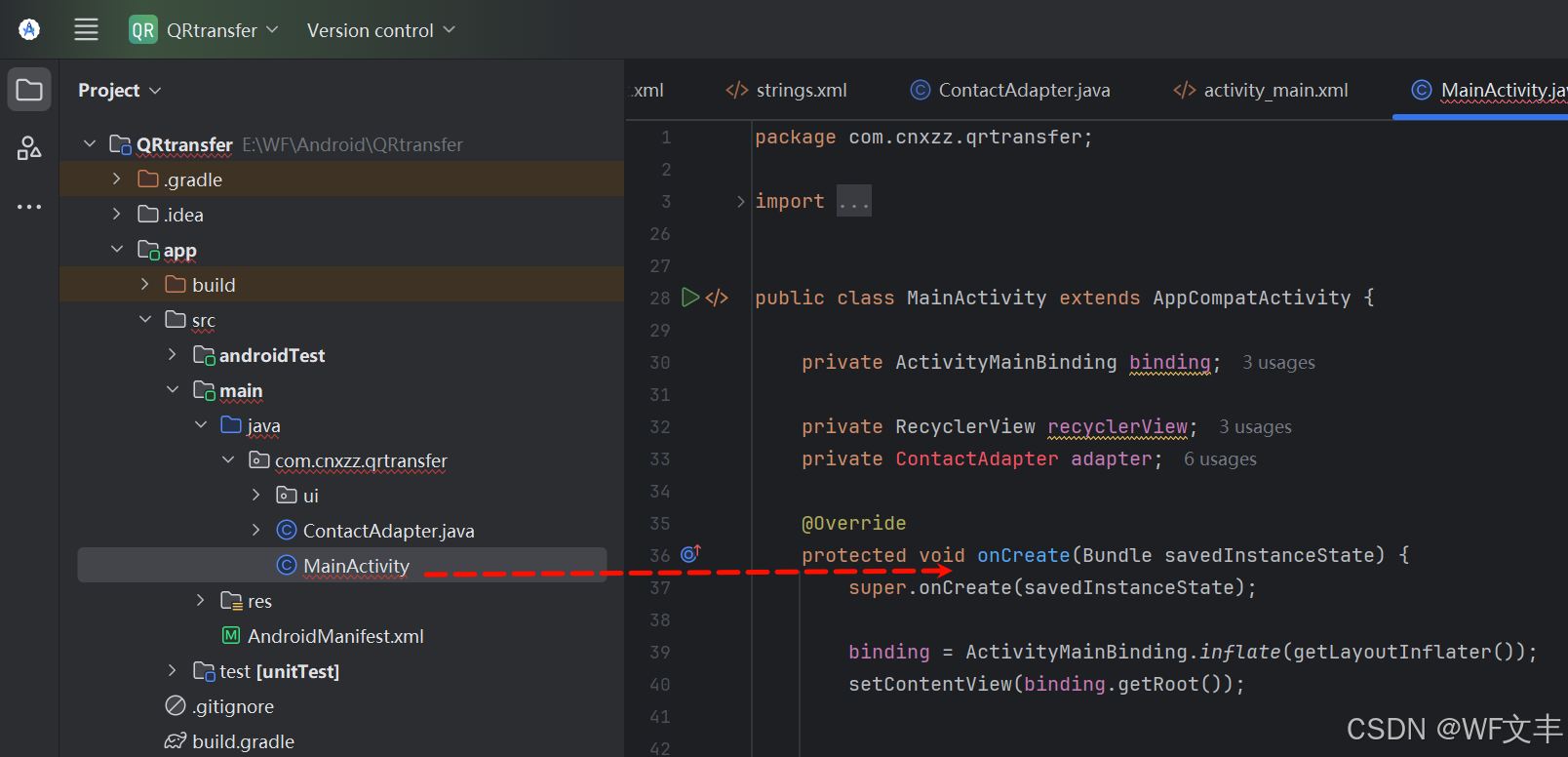Open the QRtransfer project dropdown

tap(205, 30)
